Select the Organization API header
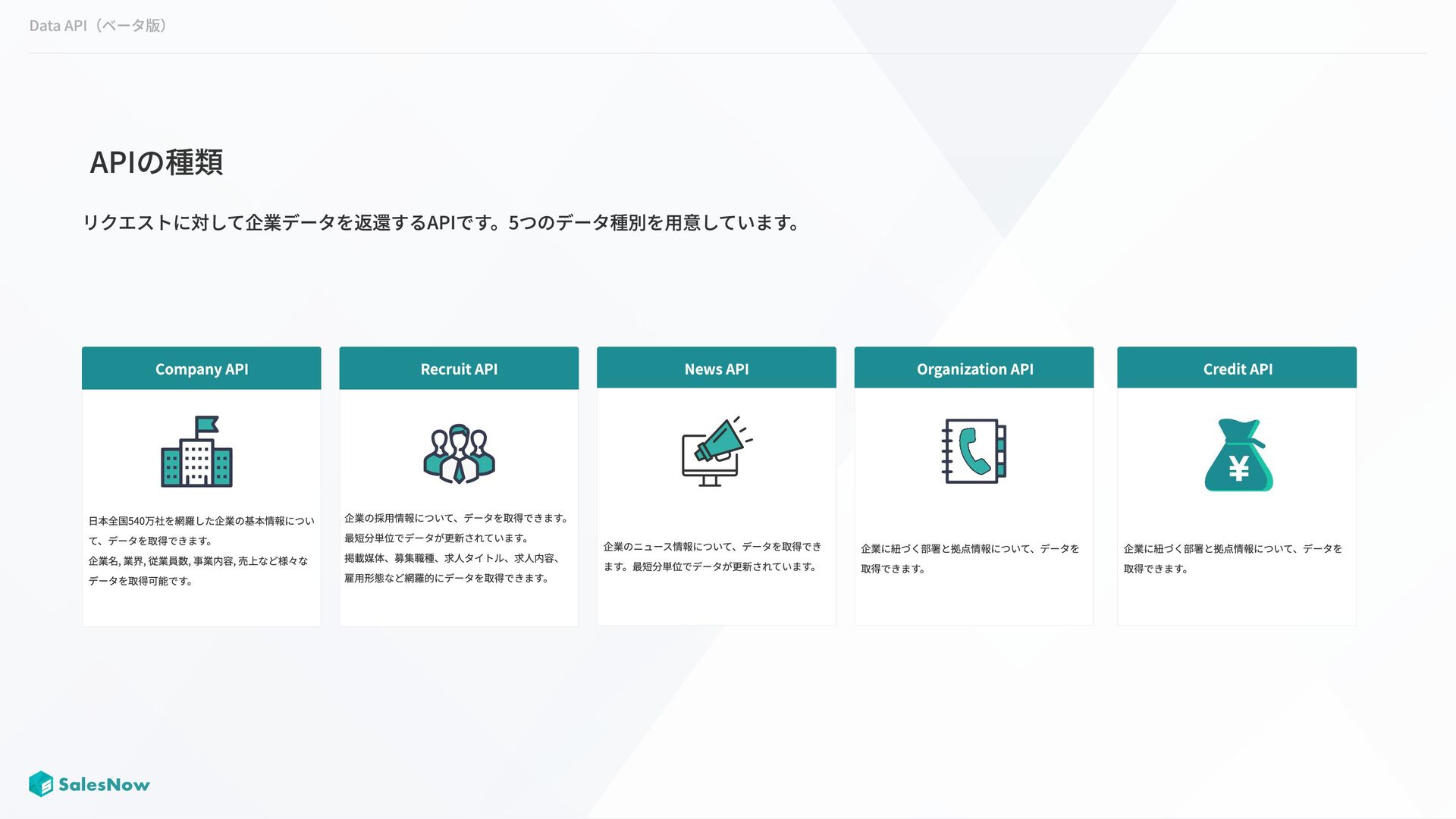 click(974, 369)
